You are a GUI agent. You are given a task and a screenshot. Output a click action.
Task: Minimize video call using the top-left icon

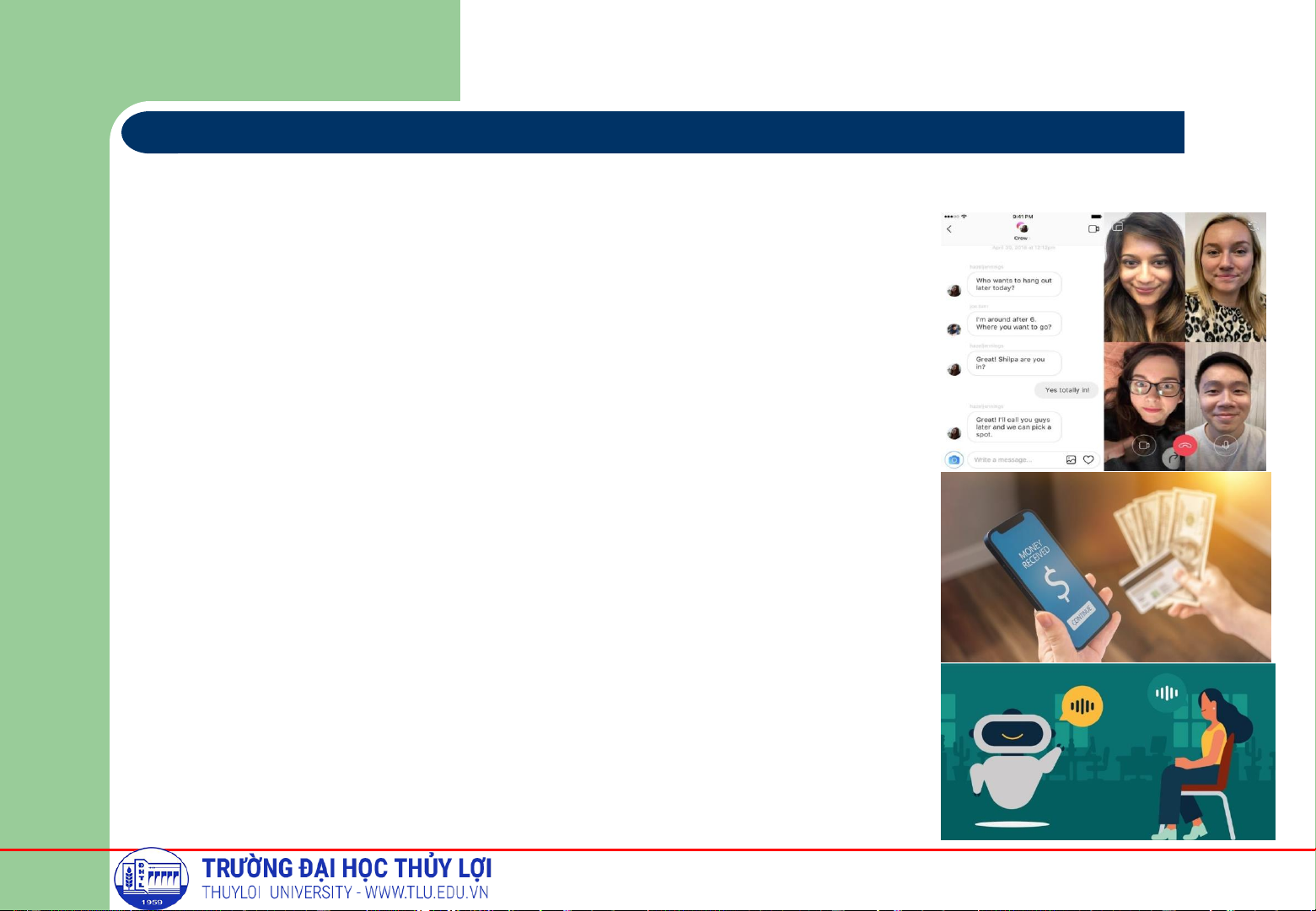(1118, 226)
